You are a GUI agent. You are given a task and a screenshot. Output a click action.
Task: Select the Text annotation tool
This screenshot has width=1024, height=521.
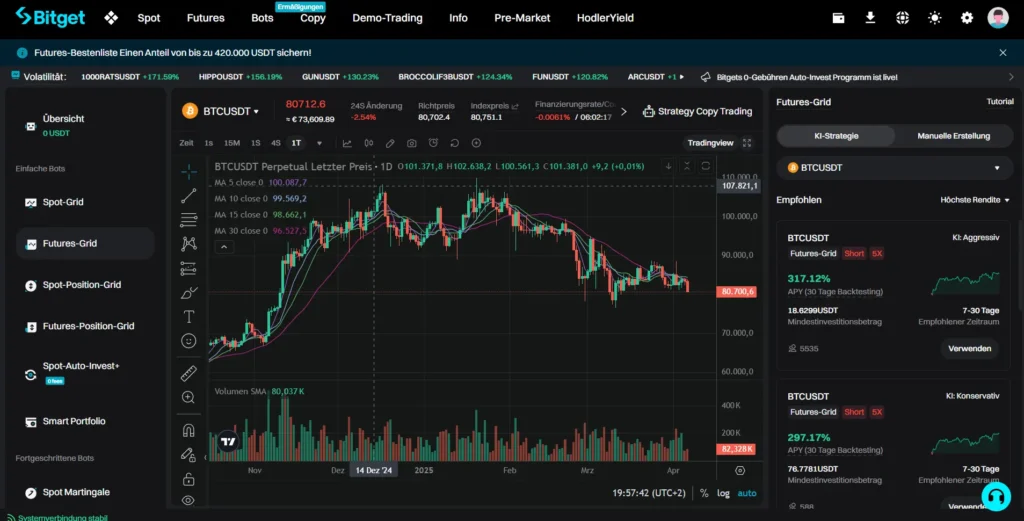tap(189, 317)
